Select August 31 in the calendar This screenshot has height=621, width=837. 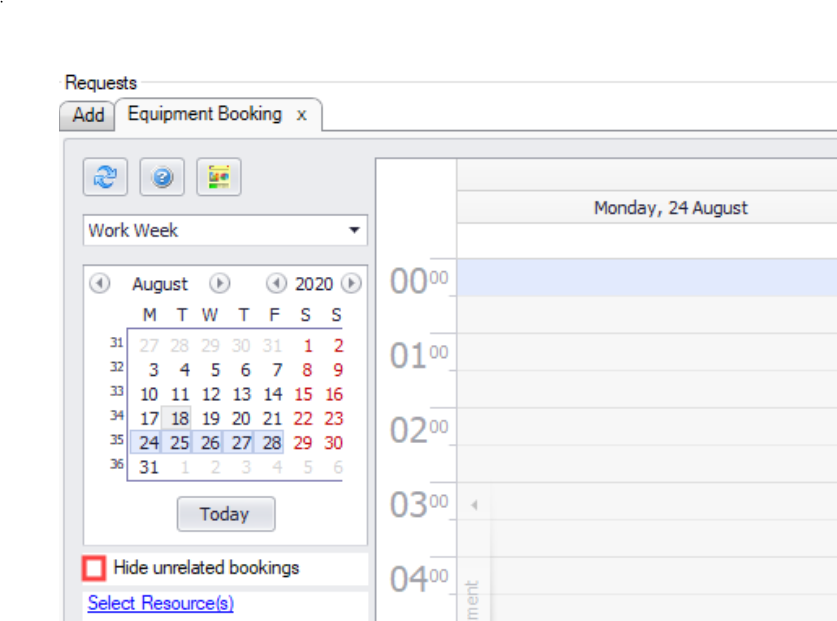(149, 467)
